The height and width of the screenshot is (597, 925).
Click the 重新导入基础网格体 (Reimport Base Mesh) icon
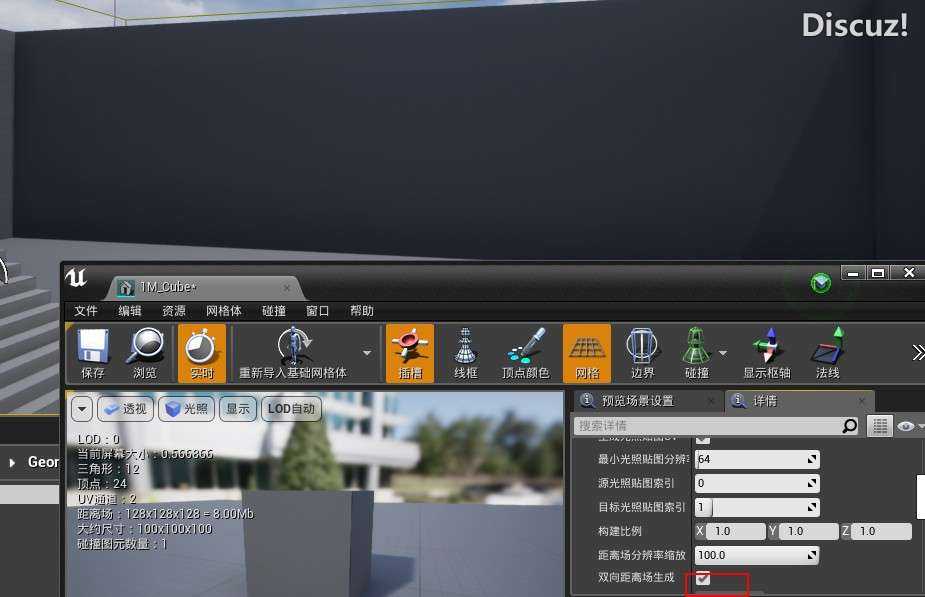[x=293, y=347]
